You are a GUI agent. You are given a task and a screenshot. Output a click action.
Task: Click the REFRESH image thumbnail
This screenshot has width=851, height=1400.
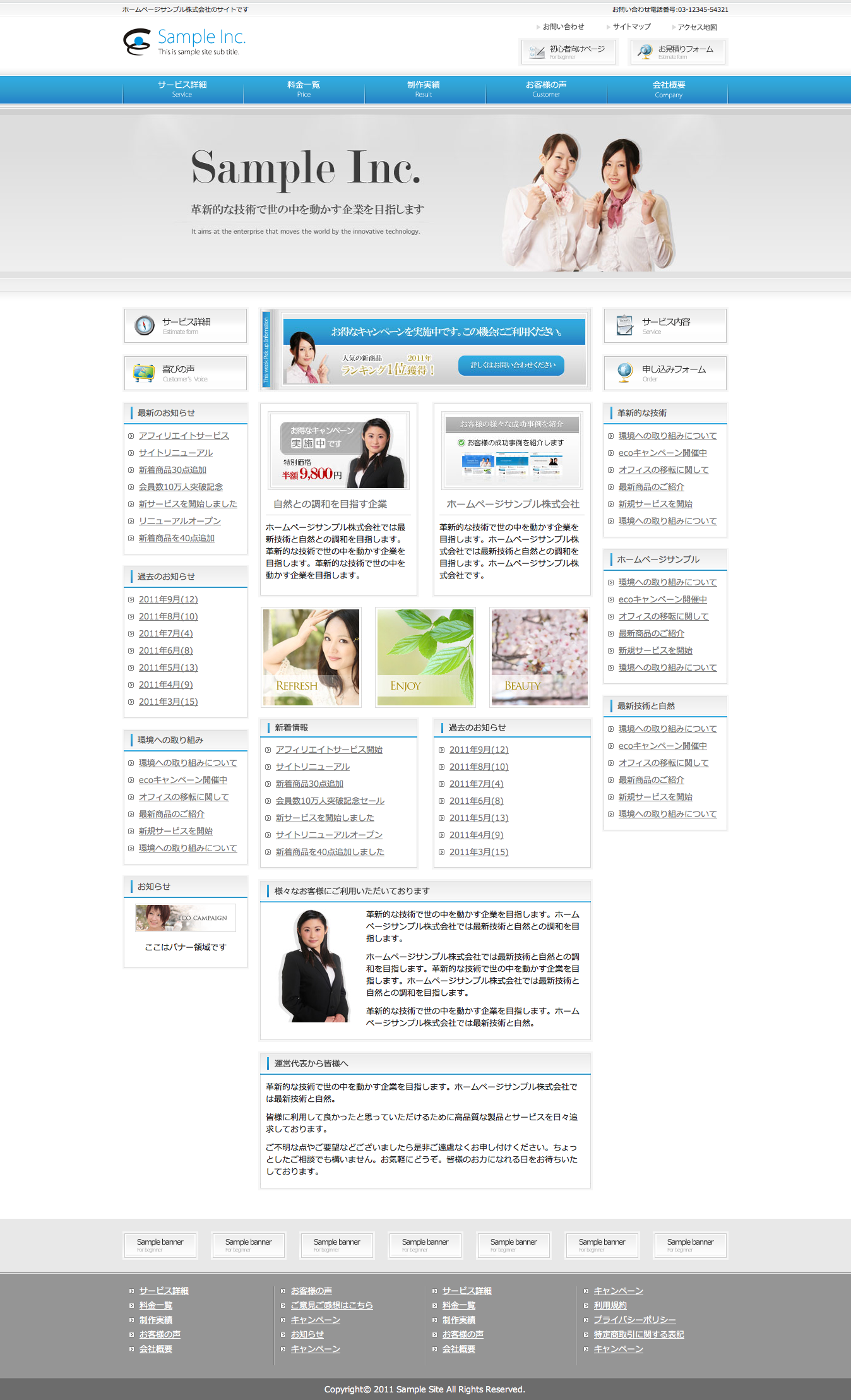coord(311,657)
